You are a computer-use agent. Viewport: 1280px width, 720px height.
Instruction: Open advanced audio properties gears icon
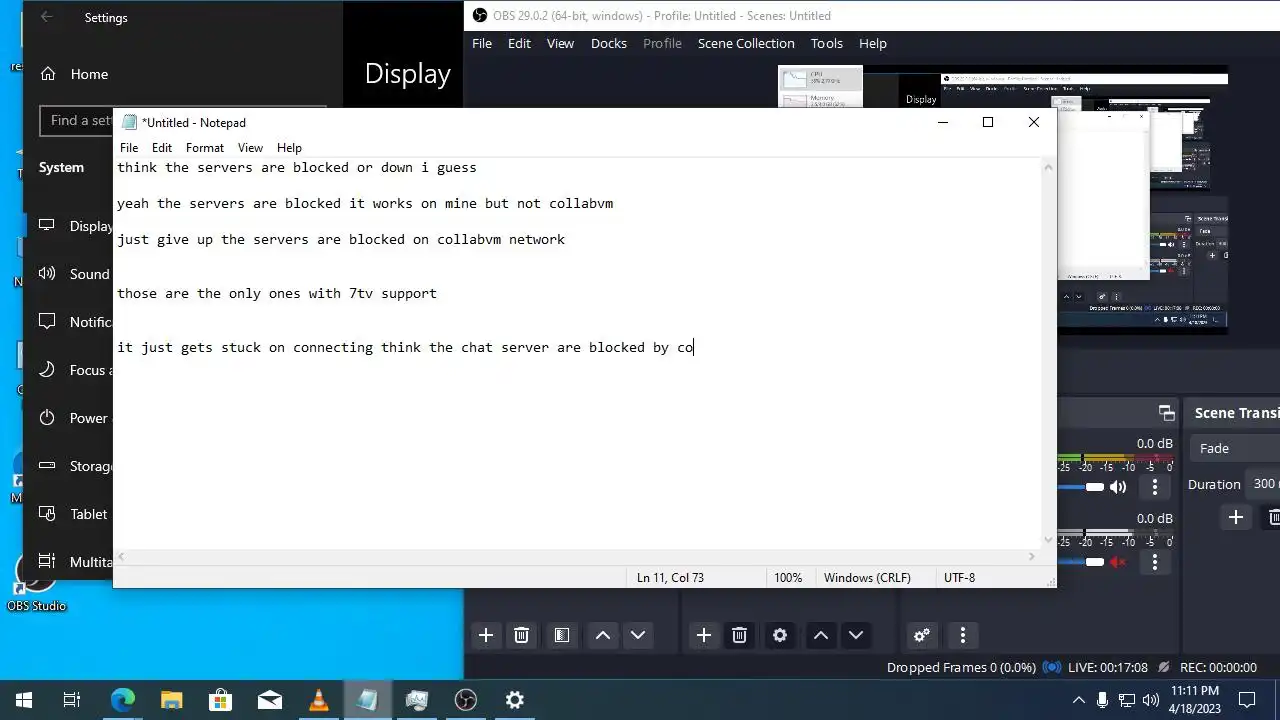pyautogui.click(x=922, y=635)
